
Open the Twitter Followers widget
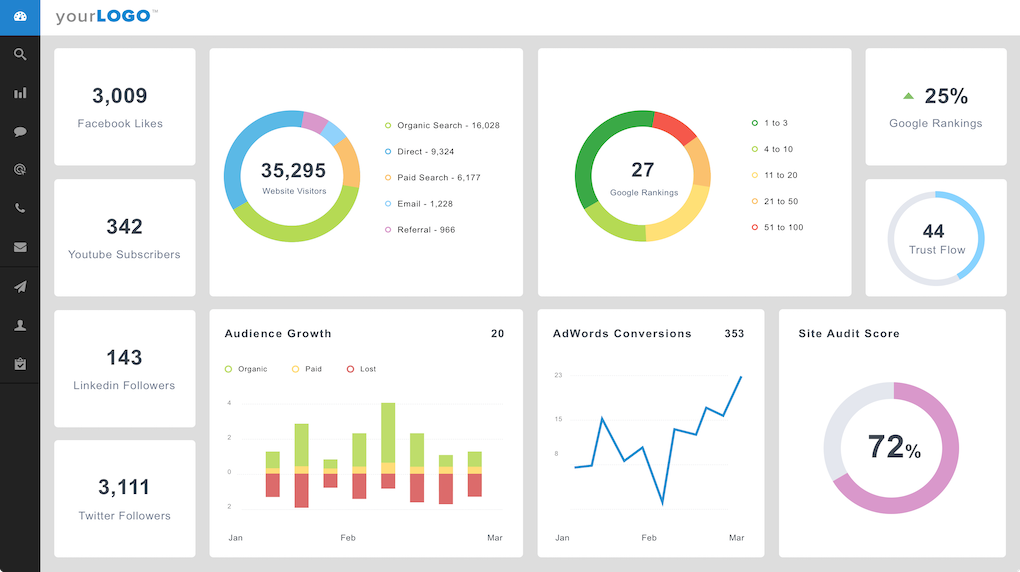tap(124, 498)
